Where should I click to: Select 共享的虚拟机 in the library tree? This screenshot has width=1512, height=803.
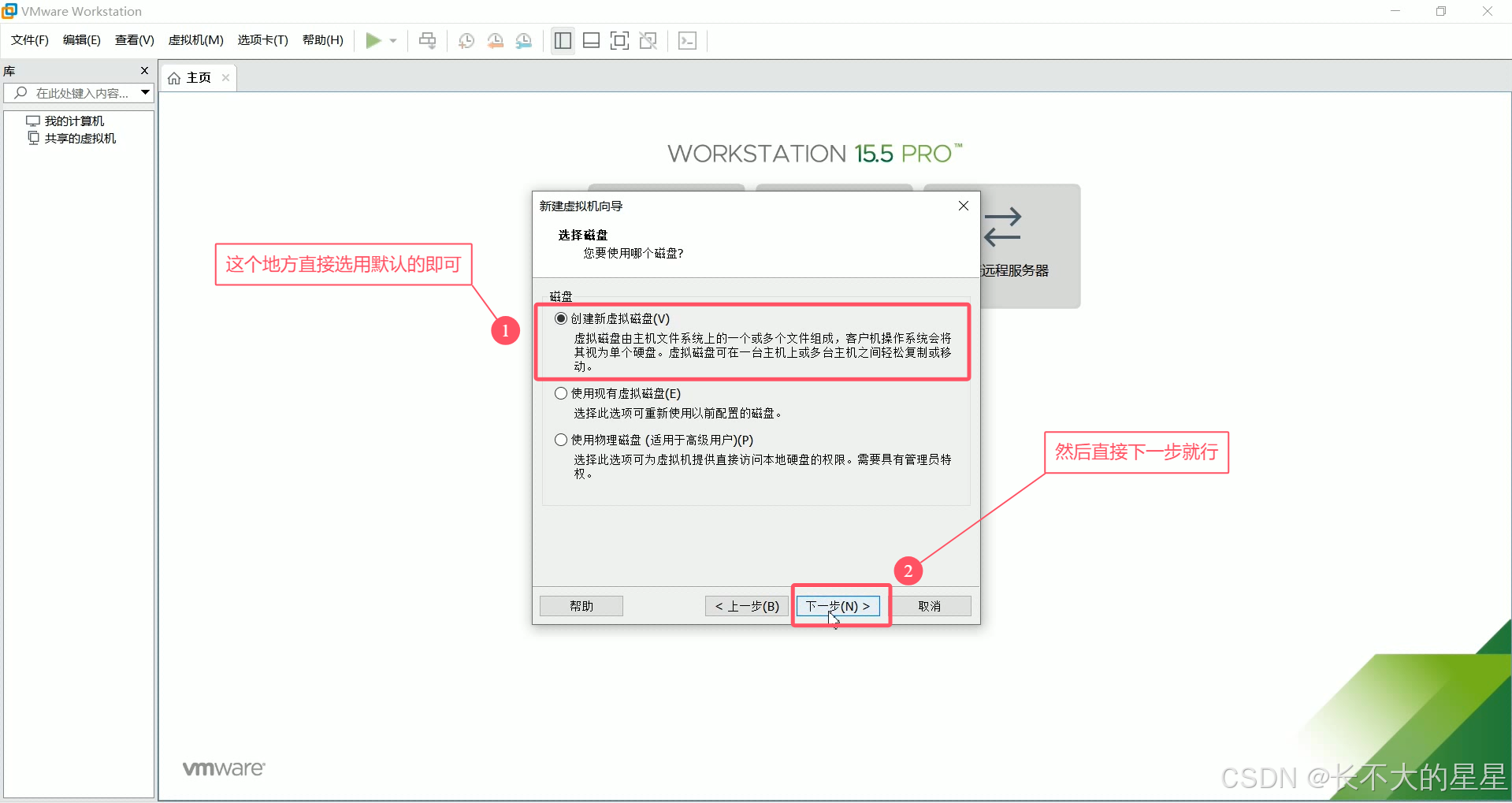tap(80, 138)
